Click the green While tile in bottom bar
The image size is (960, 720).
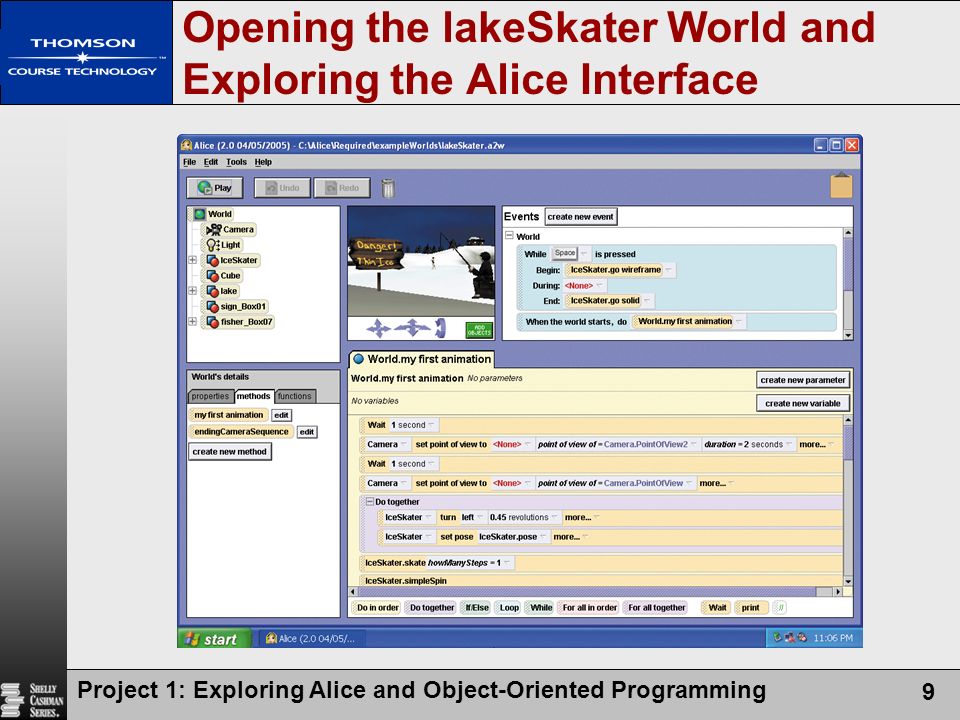click(541, 607)
